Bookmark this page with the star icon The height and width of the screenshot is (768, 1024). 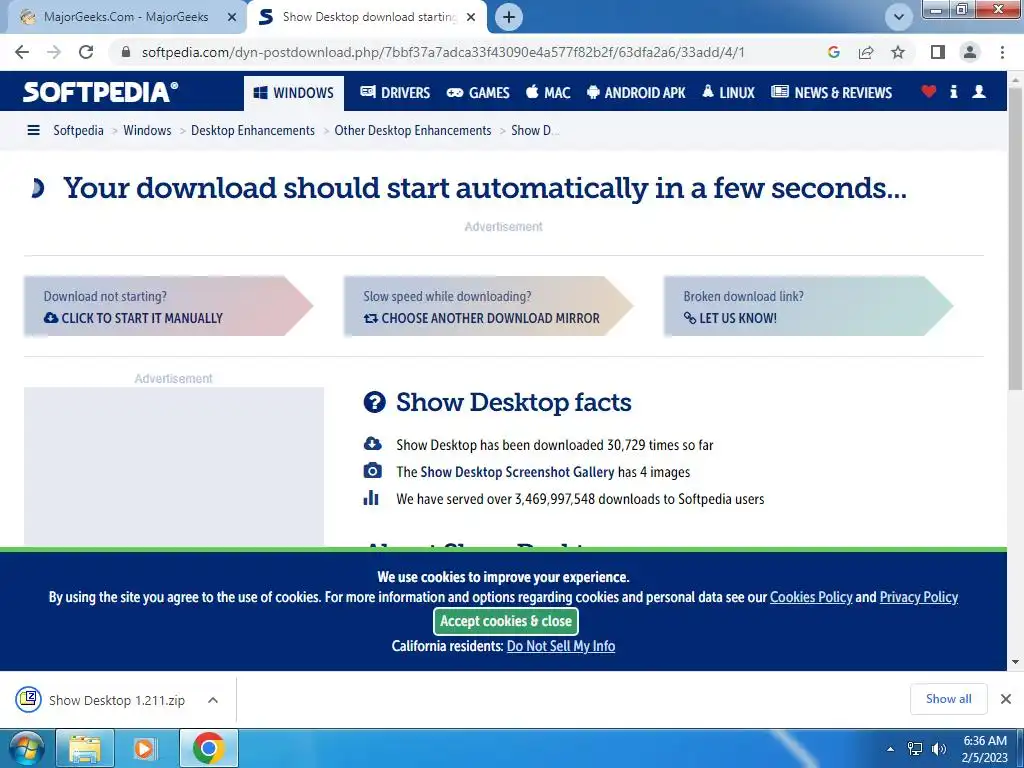[x=898, y=52]
